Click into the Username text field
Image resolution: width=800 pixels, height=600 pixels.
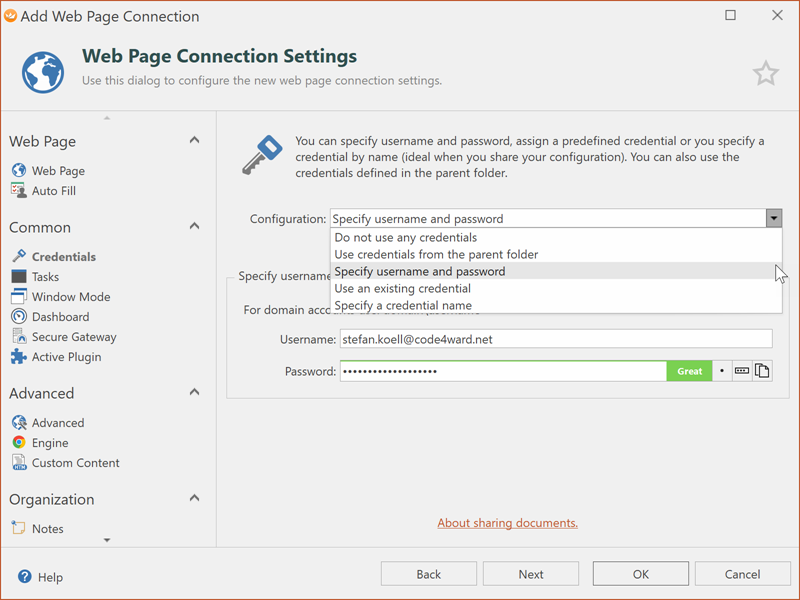[555, 339]
